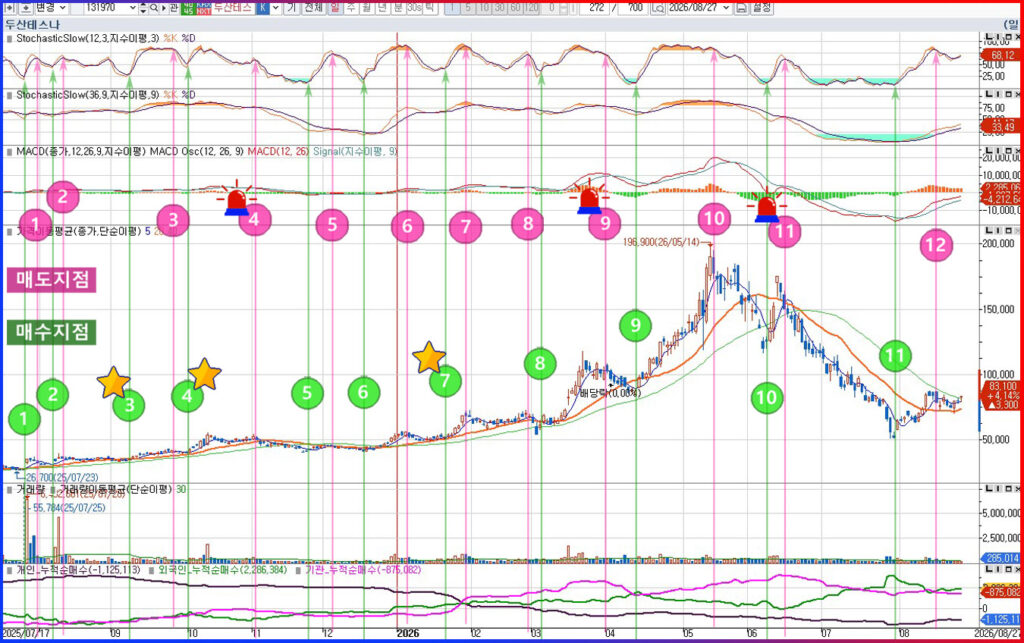Viewport: 1024px width, 643px height.
Task: Click the 'L' icon in the MACD panel
Action: point(989,151)
